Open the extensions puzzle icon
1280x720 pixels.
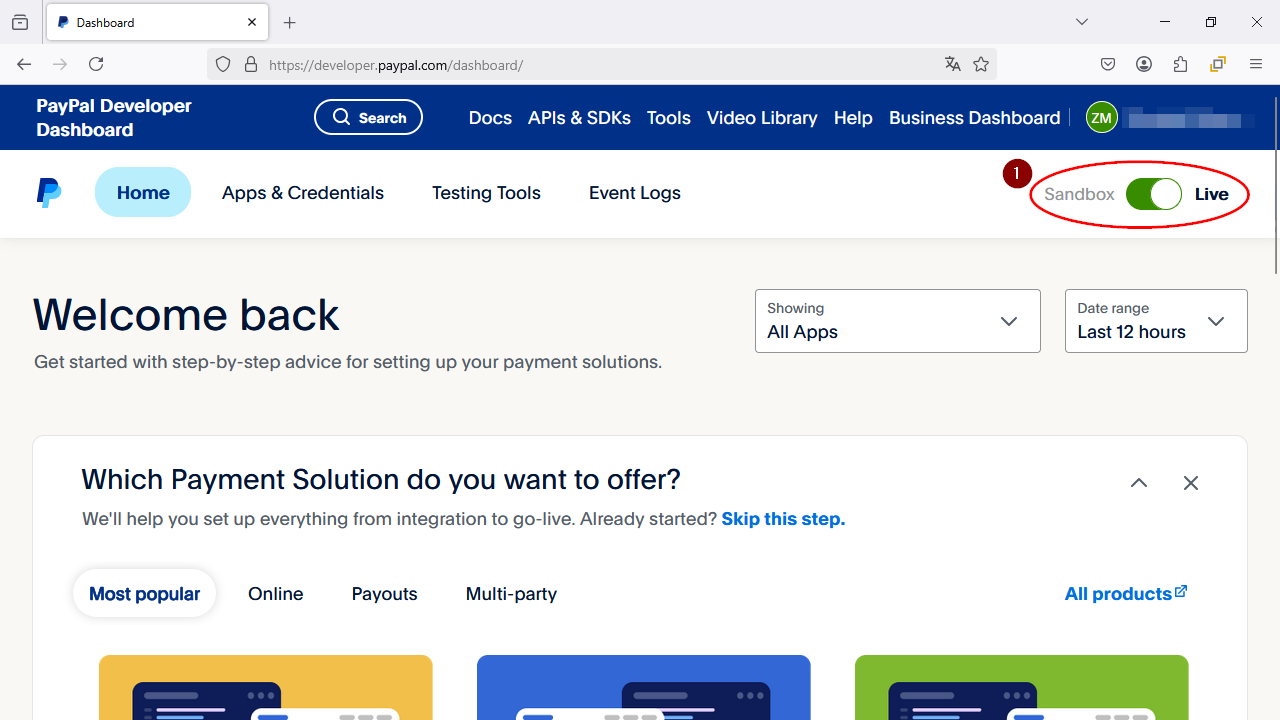pos(1181,64)
